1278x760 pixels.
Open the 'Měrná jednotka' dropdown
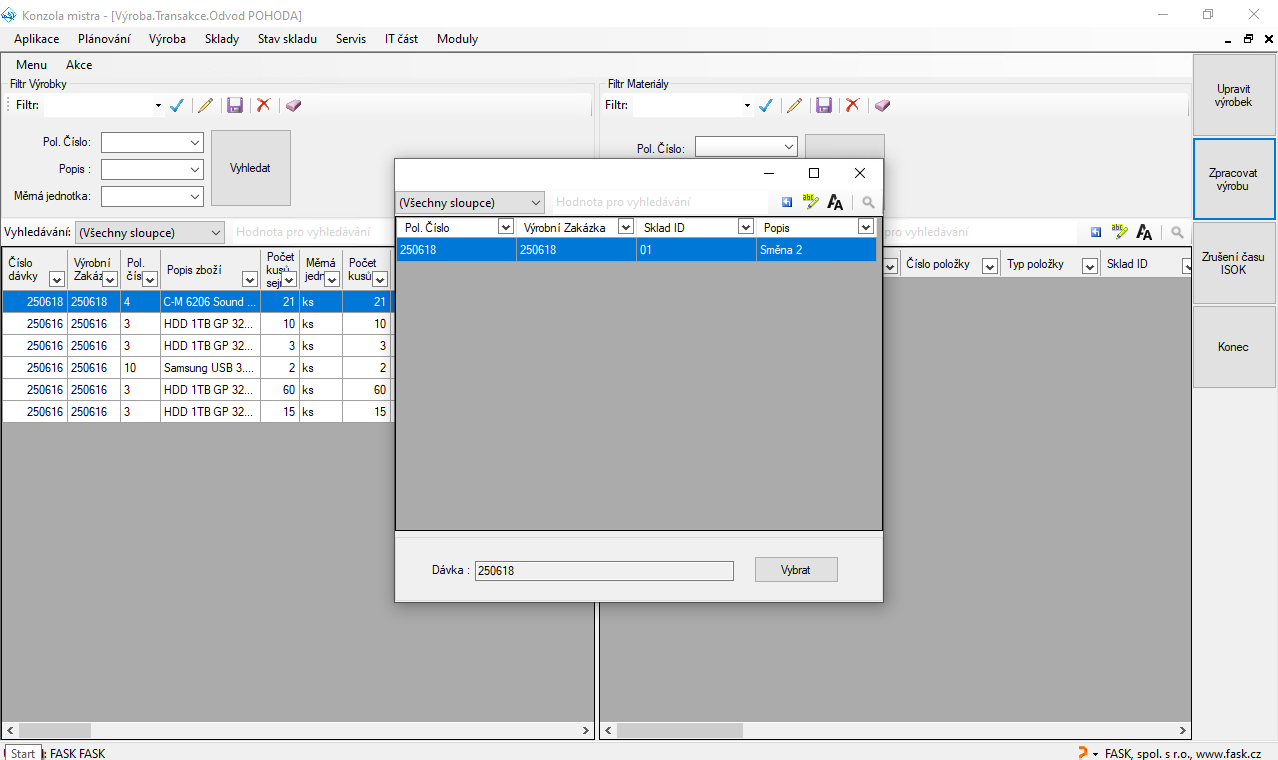coord(194,197)
